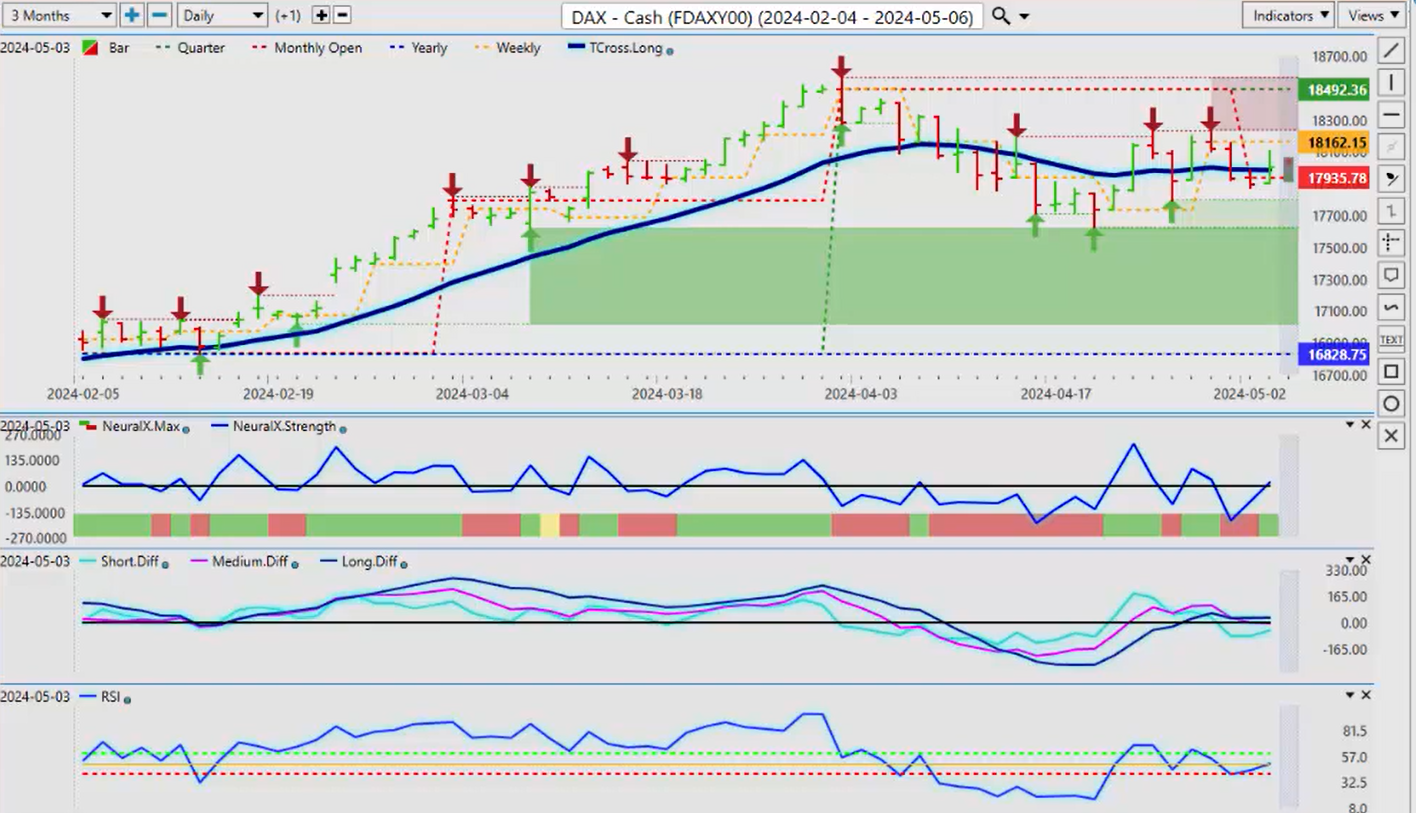Click the info dot next to Long.Diff

pos(403,564)
